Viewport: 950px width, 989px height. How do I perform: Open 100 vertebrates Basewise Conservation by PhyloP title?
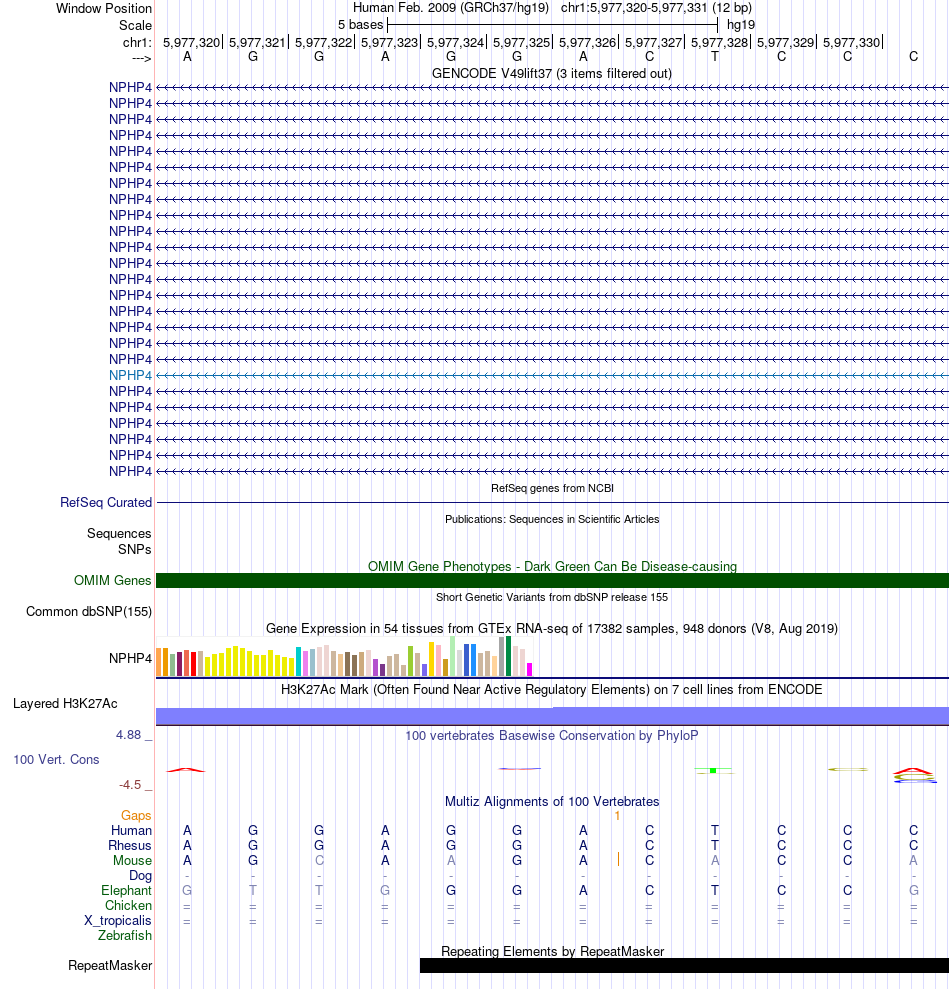click(552, 735)
